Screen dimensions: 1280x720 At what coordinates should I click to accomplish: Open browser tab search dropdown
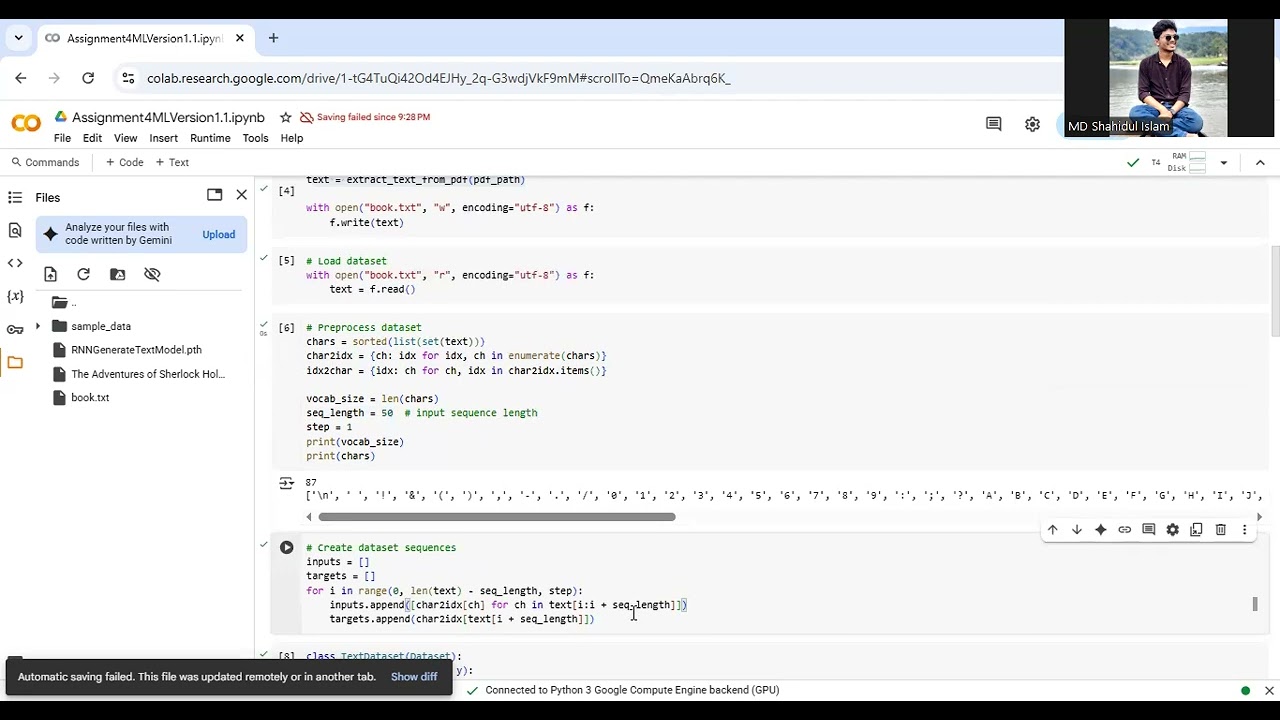18,38
